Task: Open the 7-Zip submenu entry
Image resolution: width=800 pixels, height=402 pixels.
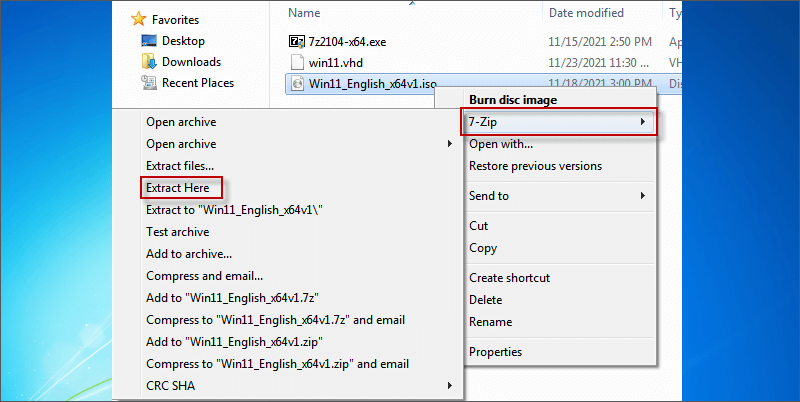Action: coord(559,122)
